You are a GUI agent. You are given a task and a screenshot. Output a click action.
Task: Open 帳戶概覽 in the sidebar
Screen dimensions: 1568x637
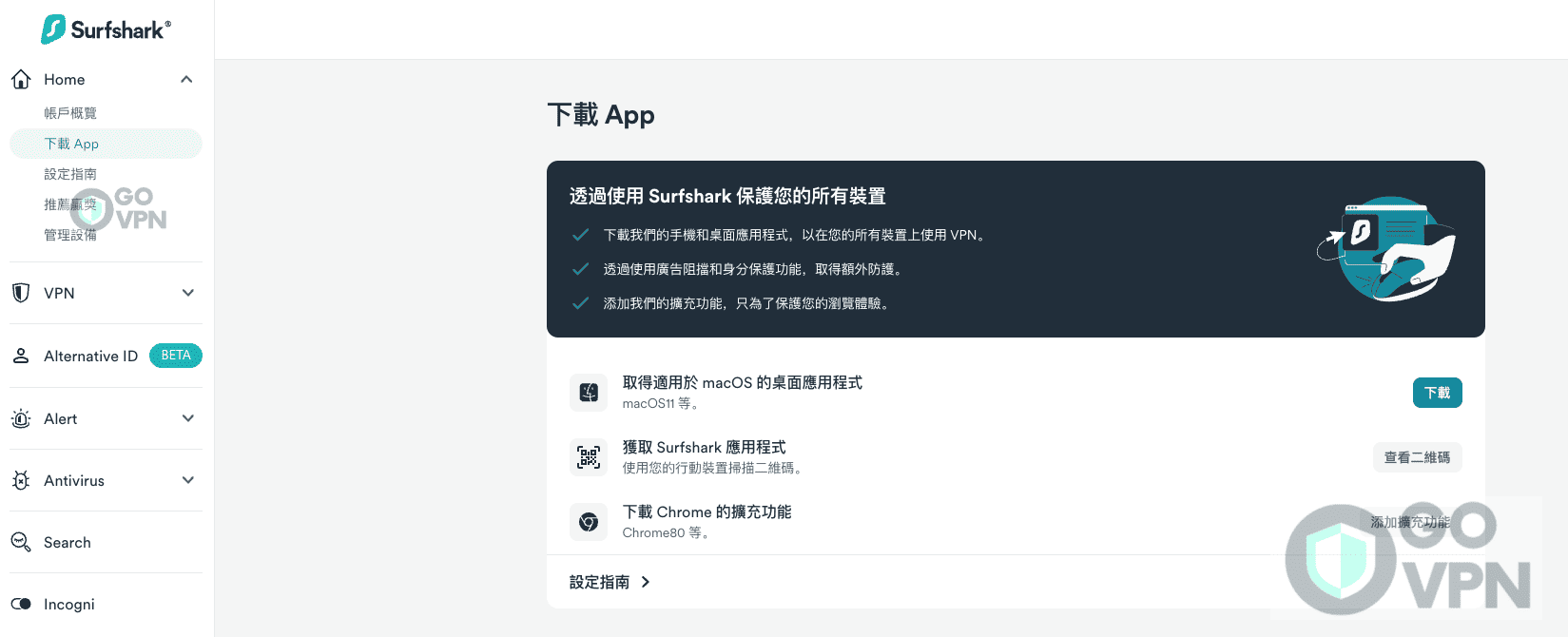click(70, 113)
